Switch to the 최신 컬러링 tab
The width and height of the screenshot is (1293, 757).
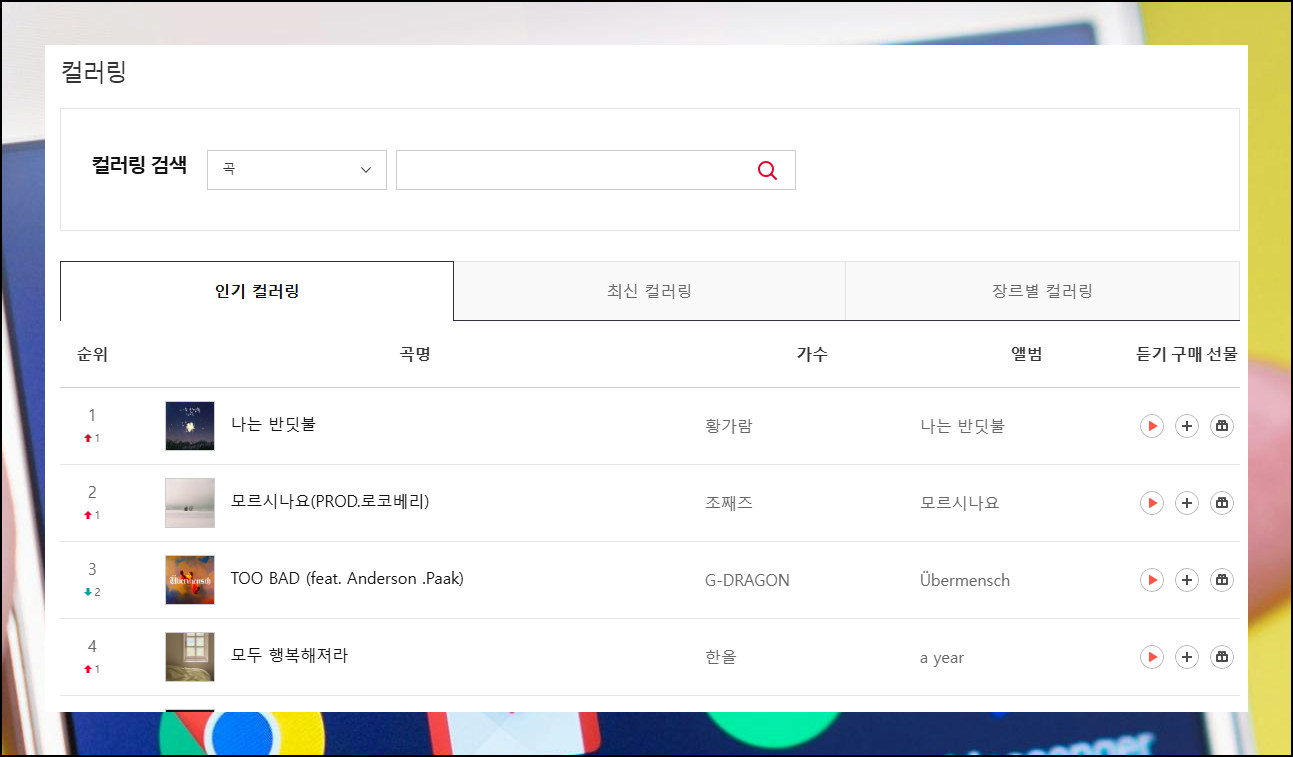pyautogui.click(x=650, y=291)
